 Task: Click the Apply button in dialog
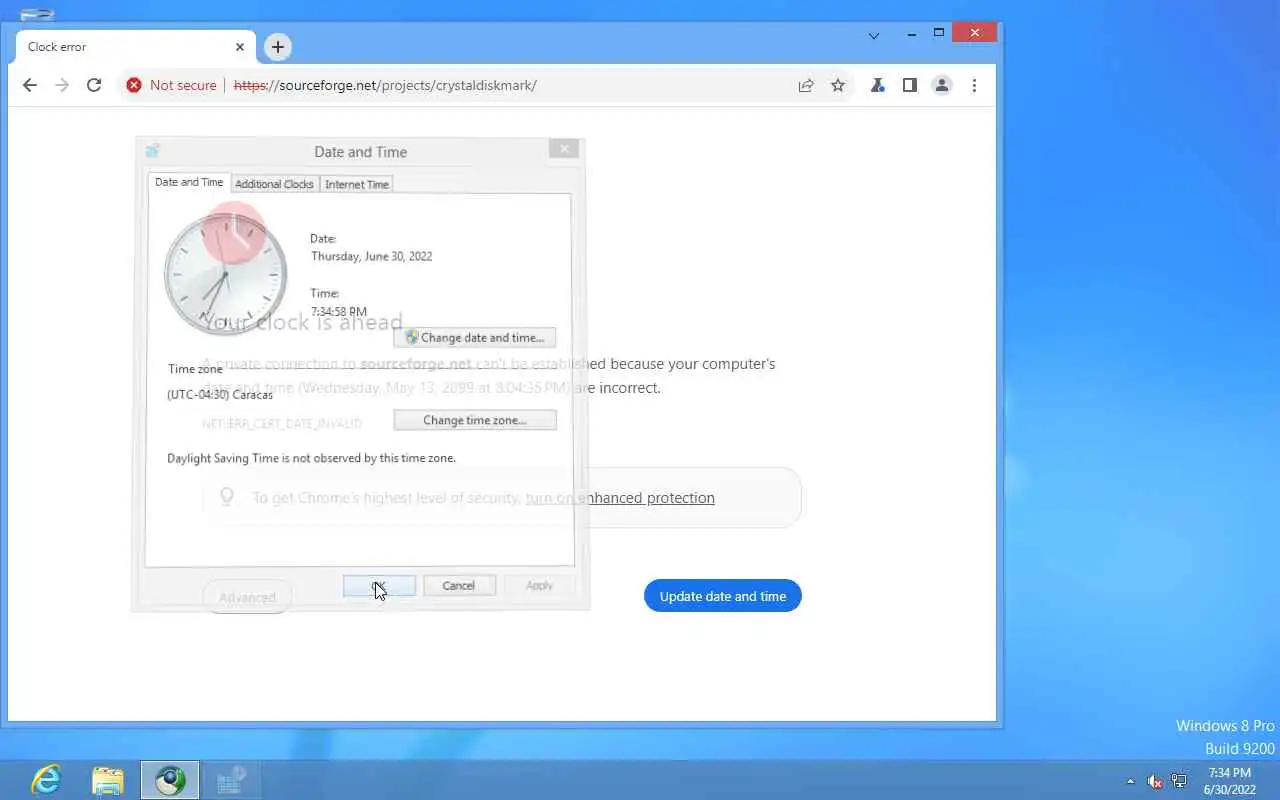pos(539,586)
